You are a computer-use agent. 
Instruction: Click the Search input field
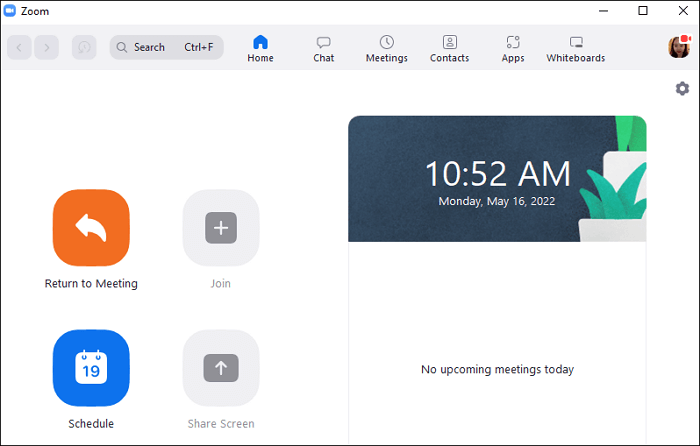coord(167,47)
